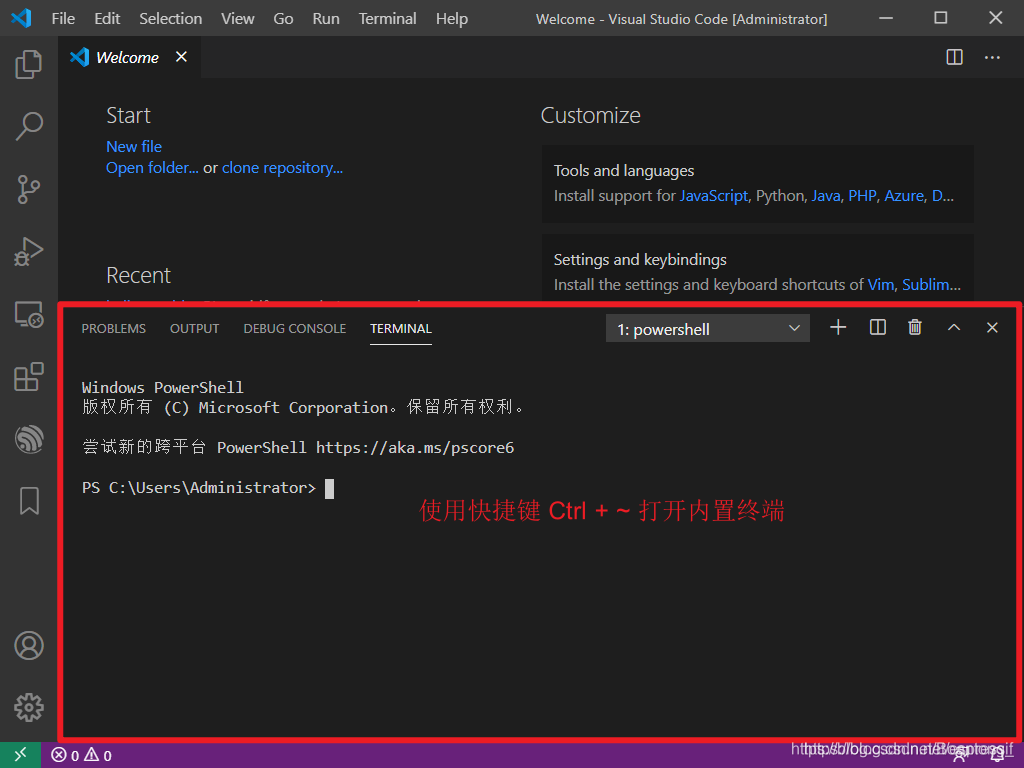1024x768 pixels.
Task: Click the New file link
Action: pos(134,146)
